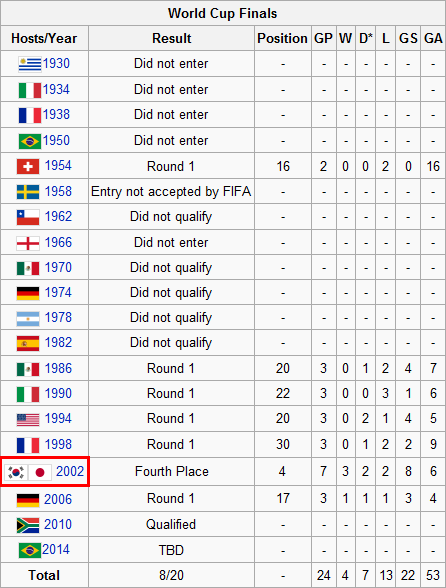Open the 2006 World Cup link
The width and height of the screenshot is (446, 588).
[58, 500]
